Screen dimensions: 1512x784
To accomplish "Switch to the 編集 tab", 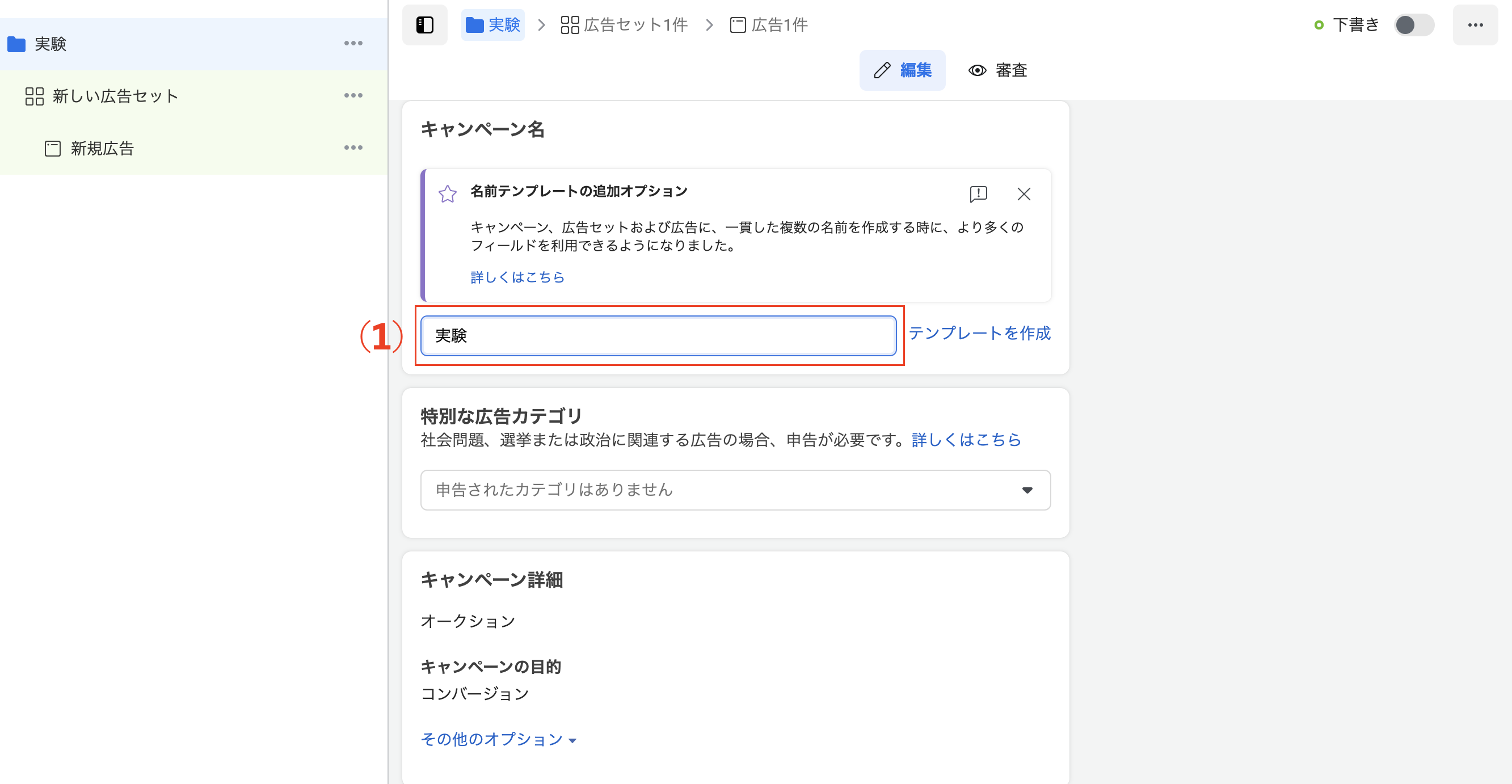I will point(902,70).
